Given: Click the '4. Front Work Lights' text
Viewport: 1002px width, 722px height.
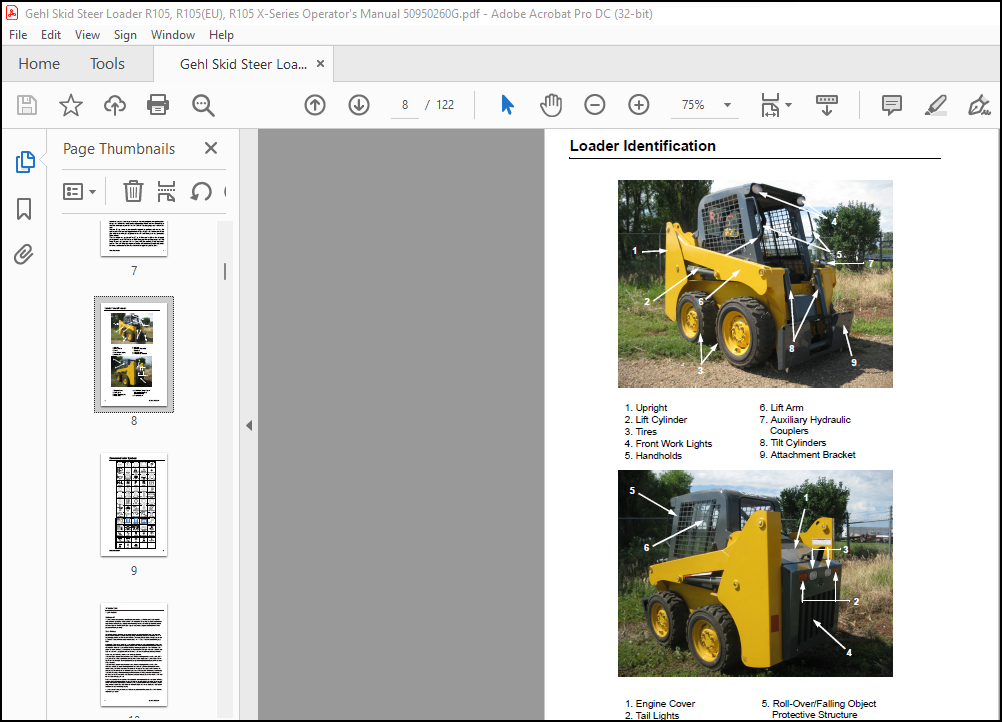Looking at the screenshot, I should (668, 443).
